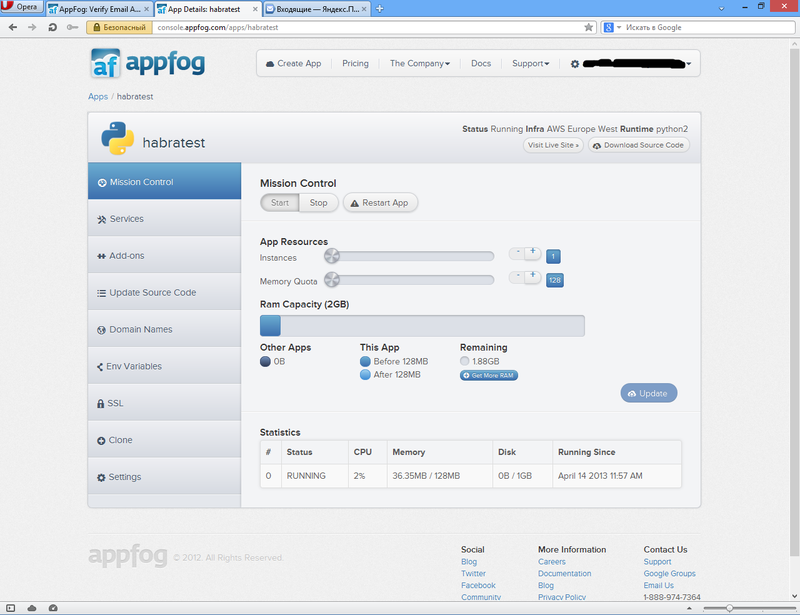Click the key password icon in toolbar
800x615 pixels.
coord(72,28)
